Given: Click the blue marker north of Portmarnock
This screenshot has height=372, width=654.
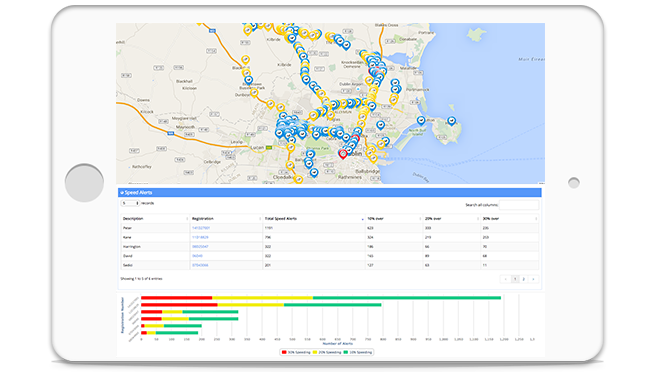Looking at the screenshot, I should pos(395,83).
